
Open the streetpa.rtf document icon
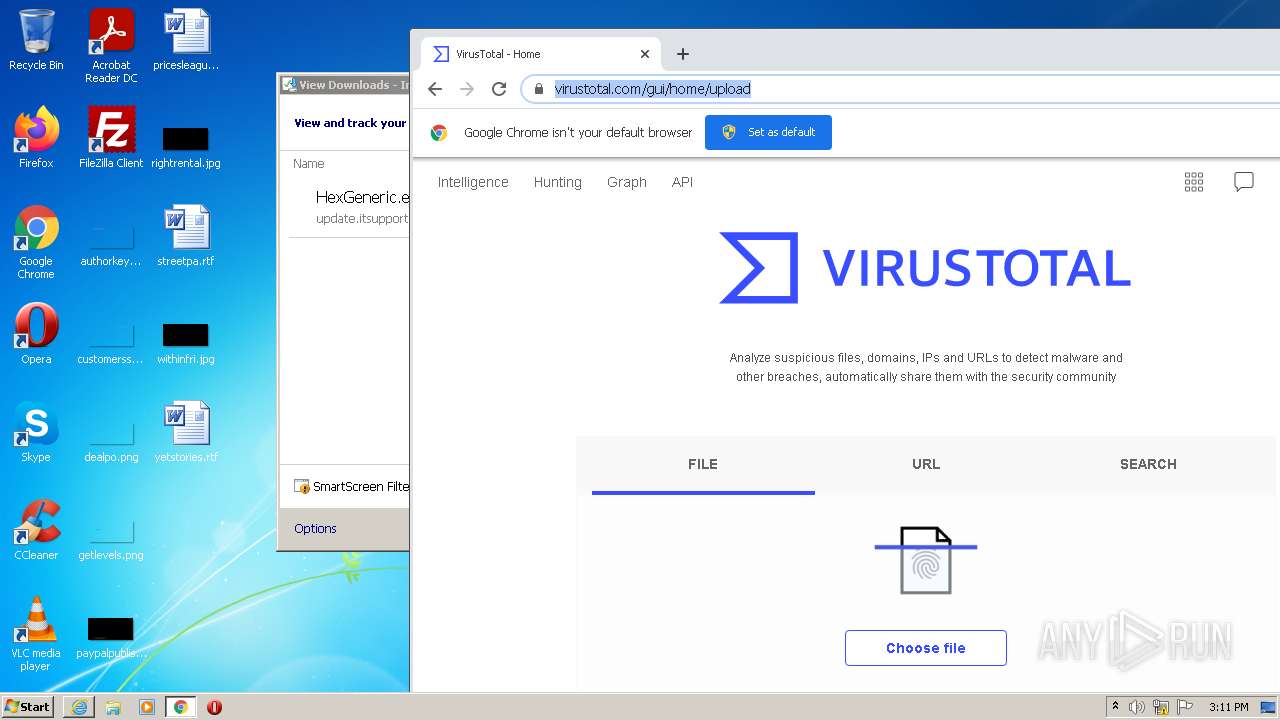point(186,236)
